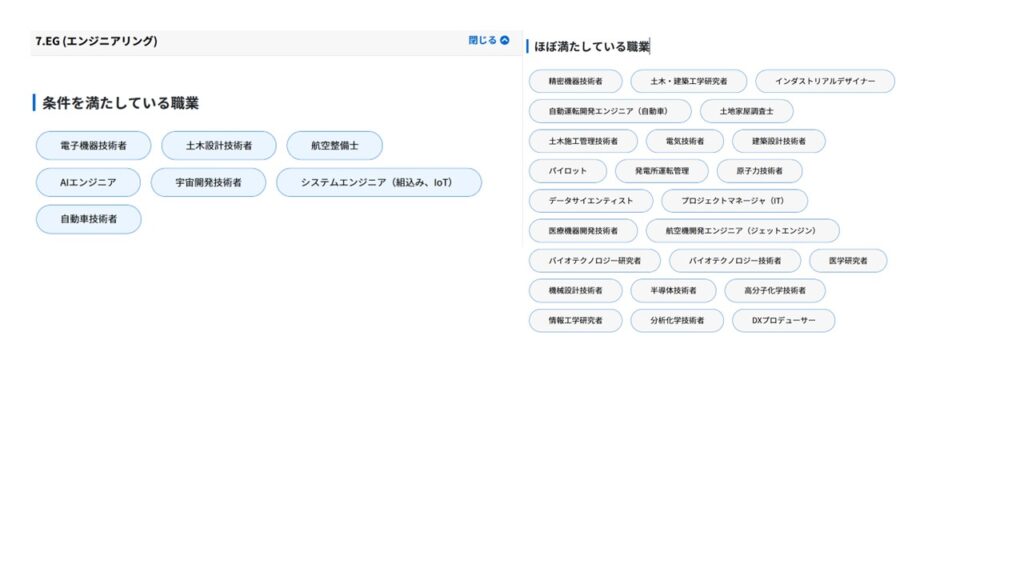The image size is (1024, 576).
Task: Click システムエンジニア（組込み、IoT） tag
Action: 378,182
